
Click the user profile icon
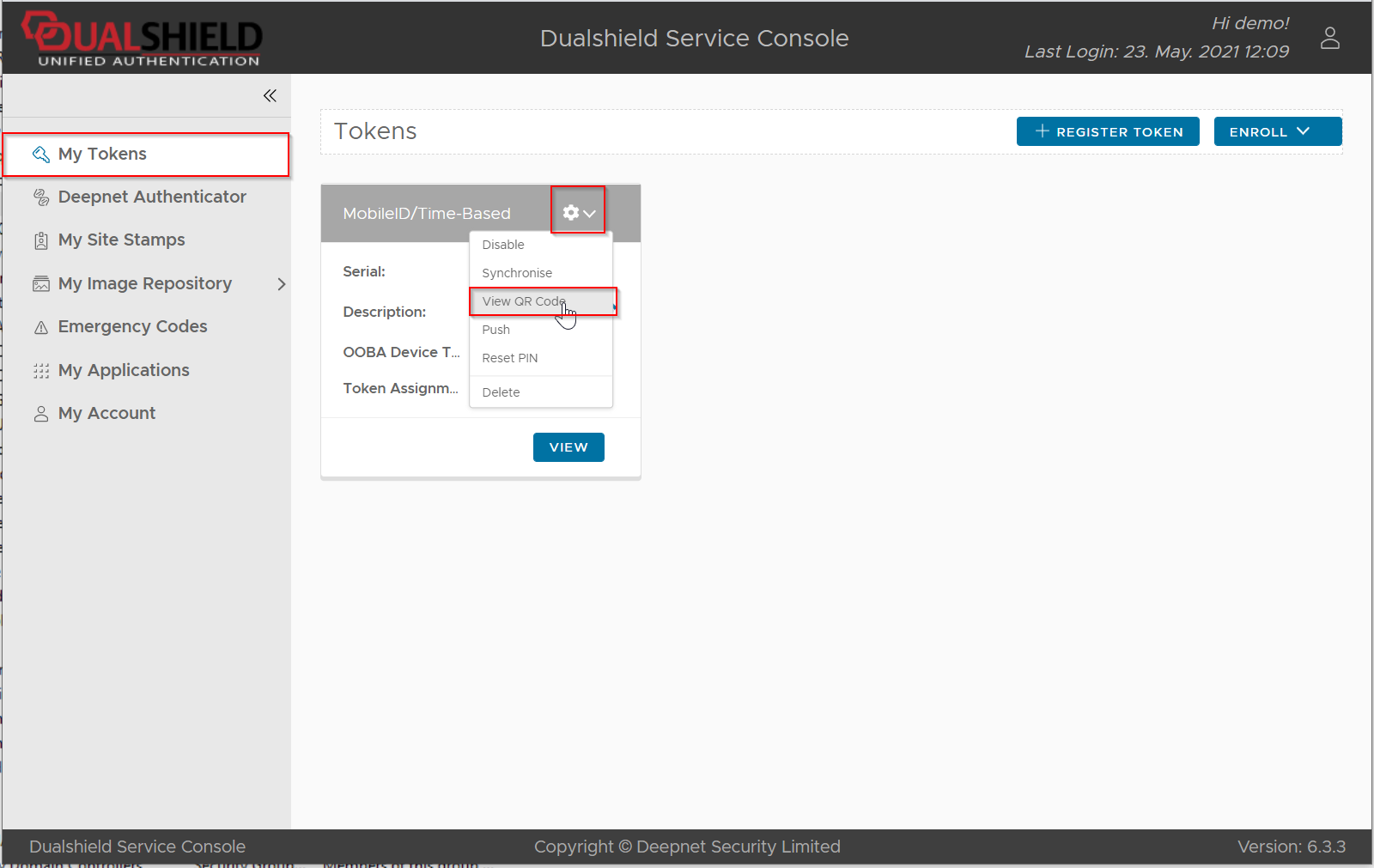1329,38
